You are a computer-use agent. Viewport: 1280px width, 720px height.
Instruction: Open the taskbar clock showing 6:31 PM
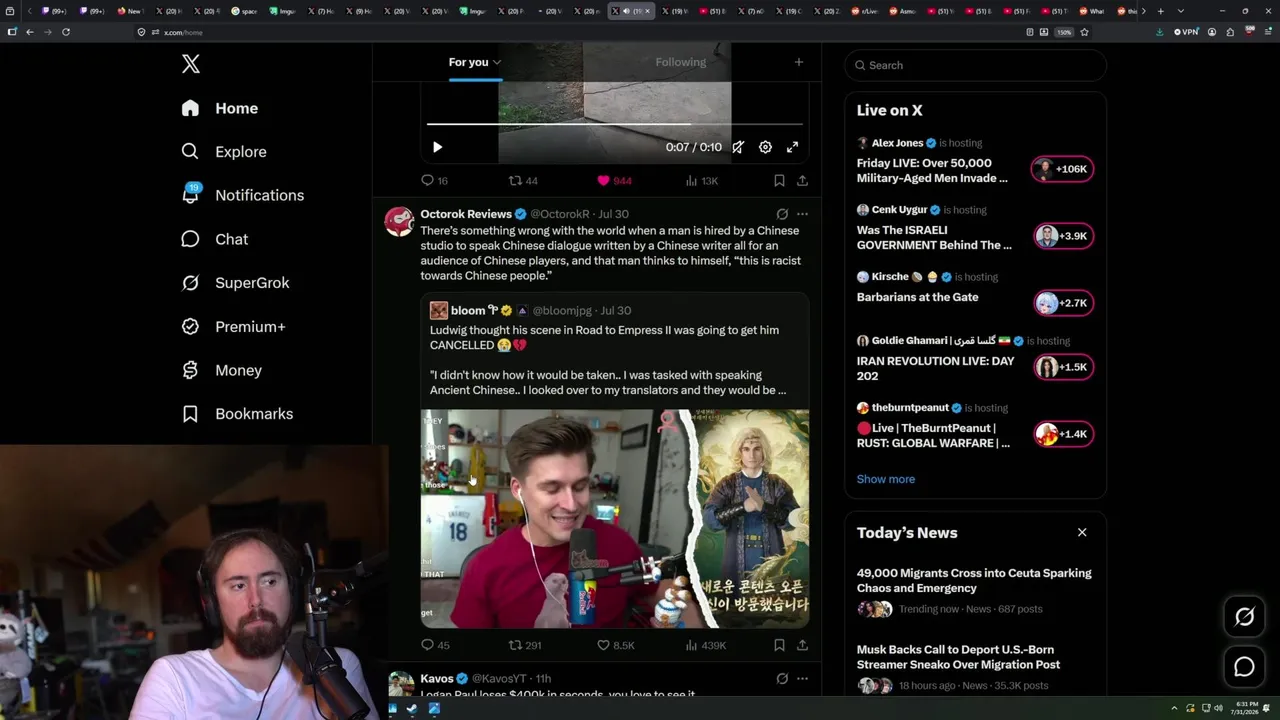pos(1244,709)
